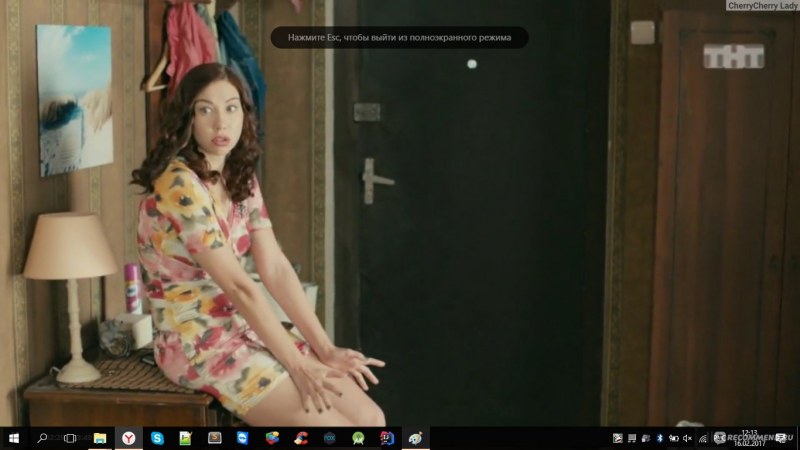The height and width of the screenshot is (450, 800).
Task: Click the first system tray app icon
Action: (x=617, y=438)
